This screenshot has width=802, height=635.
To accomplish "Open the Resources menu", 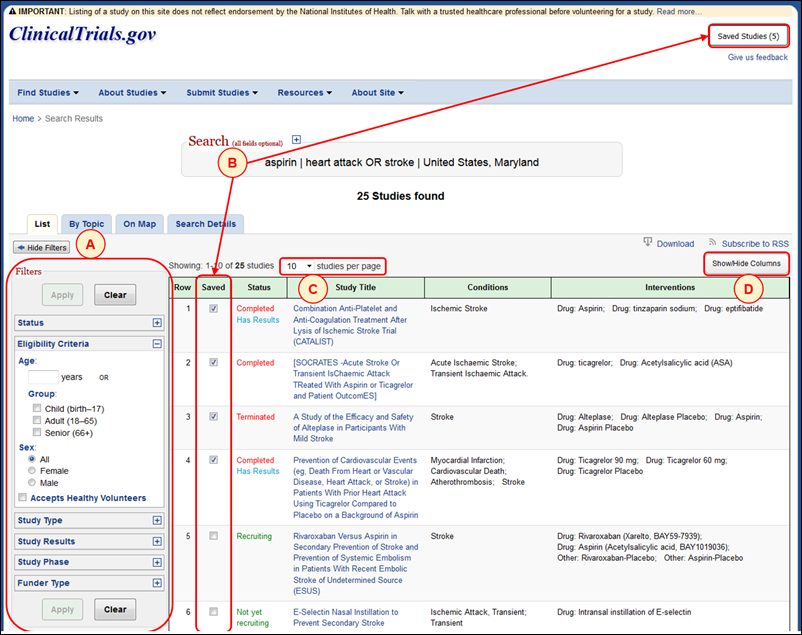I will (x=305, y=93).
